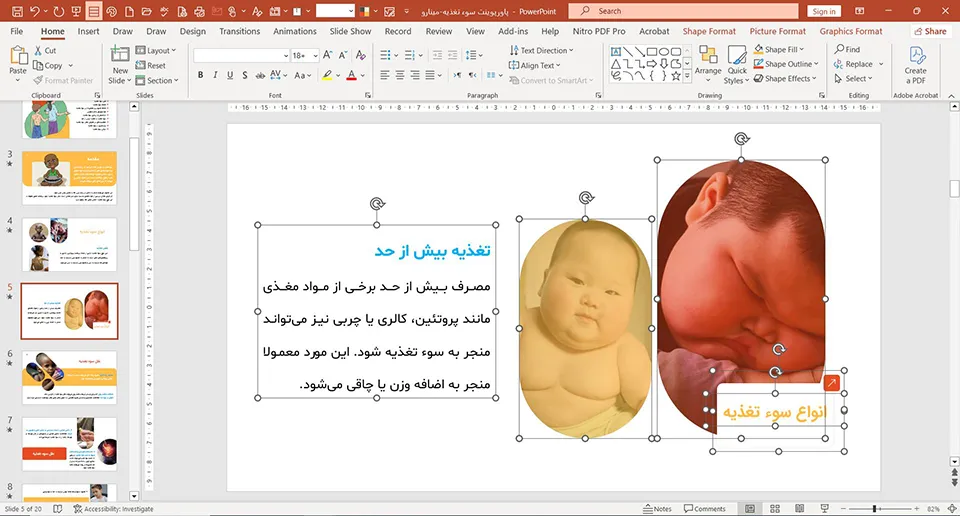Viewport: 960px width, 516px height.
Task: Apply the red font color button
Action: 351,75
